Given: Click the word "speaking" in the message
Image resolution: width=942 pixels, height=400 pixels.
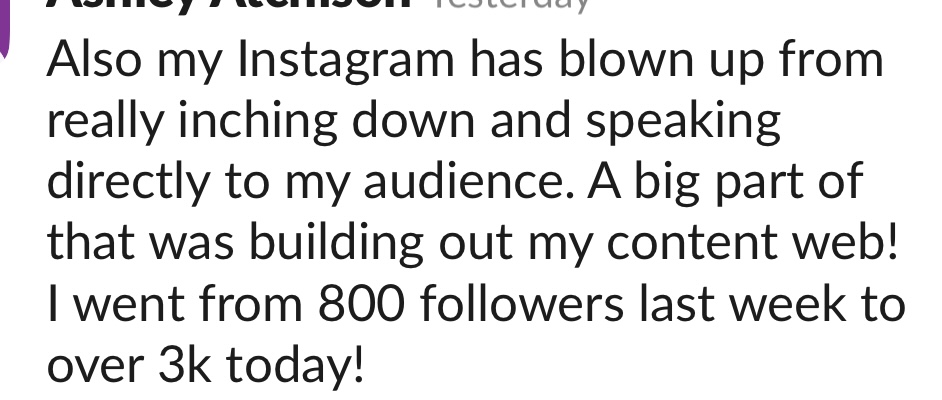Looking at the screenshot, I should [682, 123].
